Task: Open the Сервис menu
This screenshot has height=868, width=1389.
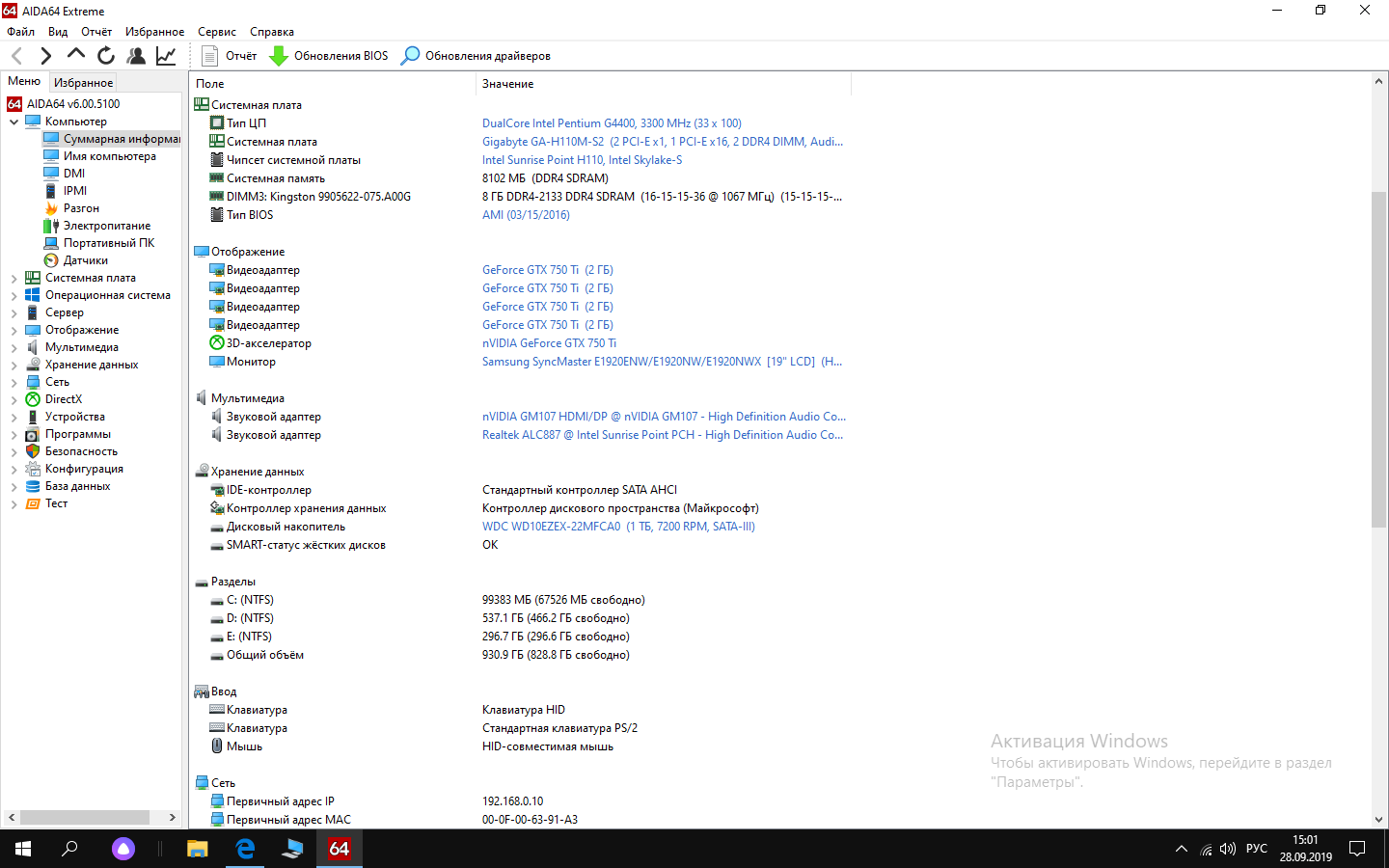Action: [x=217, y=32]
